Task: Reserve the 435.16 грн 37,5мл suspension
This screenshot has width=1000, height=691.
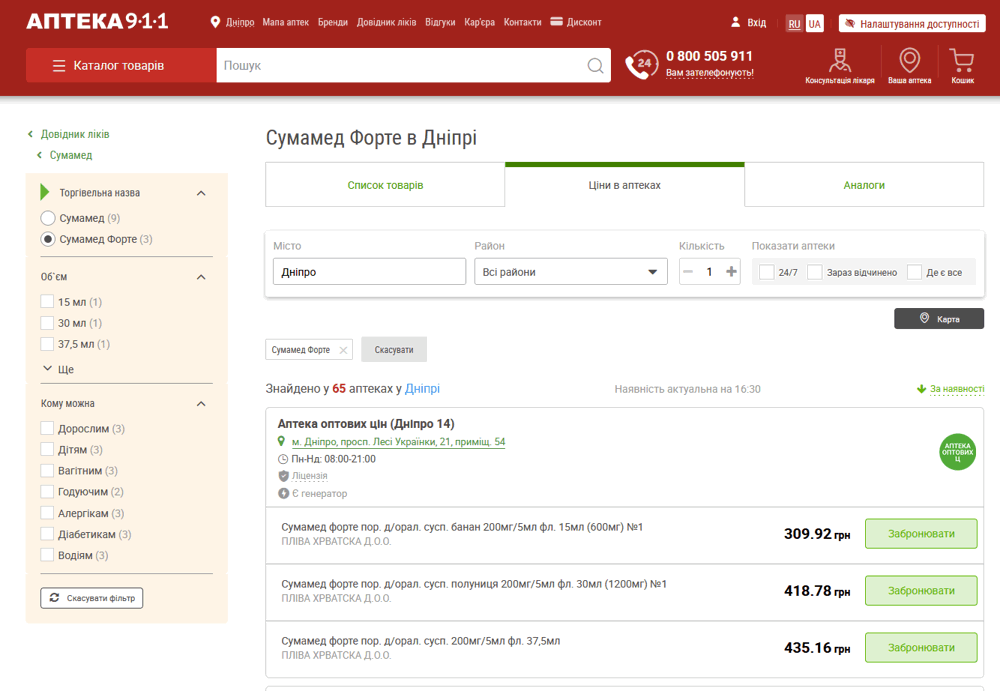Action: (x=921, y=648)
